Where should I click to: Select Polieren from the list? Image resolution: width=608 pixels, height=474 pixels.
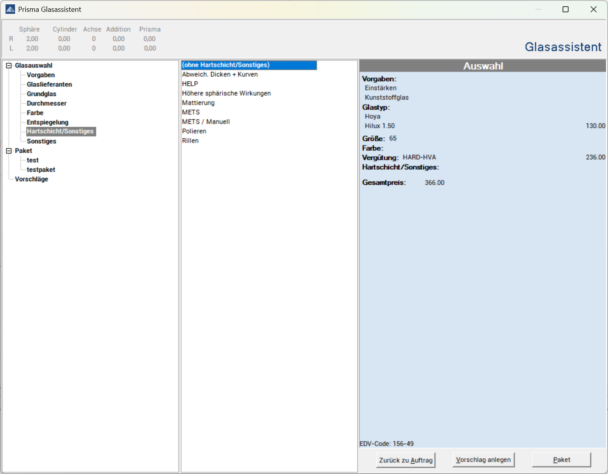click(x=194, y=131)
